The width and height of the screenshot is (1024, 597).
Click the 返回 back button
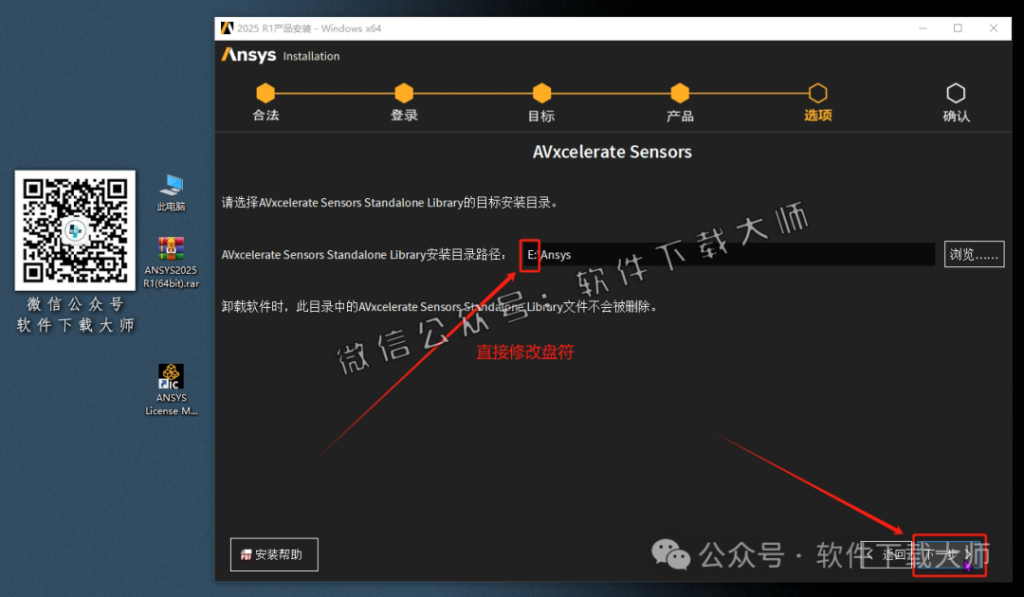pyautogui.click(x=887, y=553)
